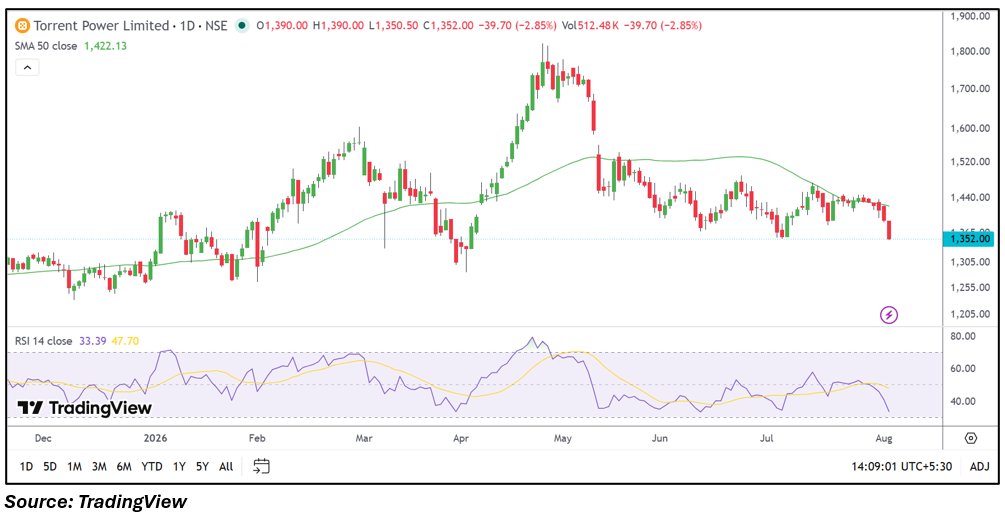Click the green market status dot

tap(242, 26)
